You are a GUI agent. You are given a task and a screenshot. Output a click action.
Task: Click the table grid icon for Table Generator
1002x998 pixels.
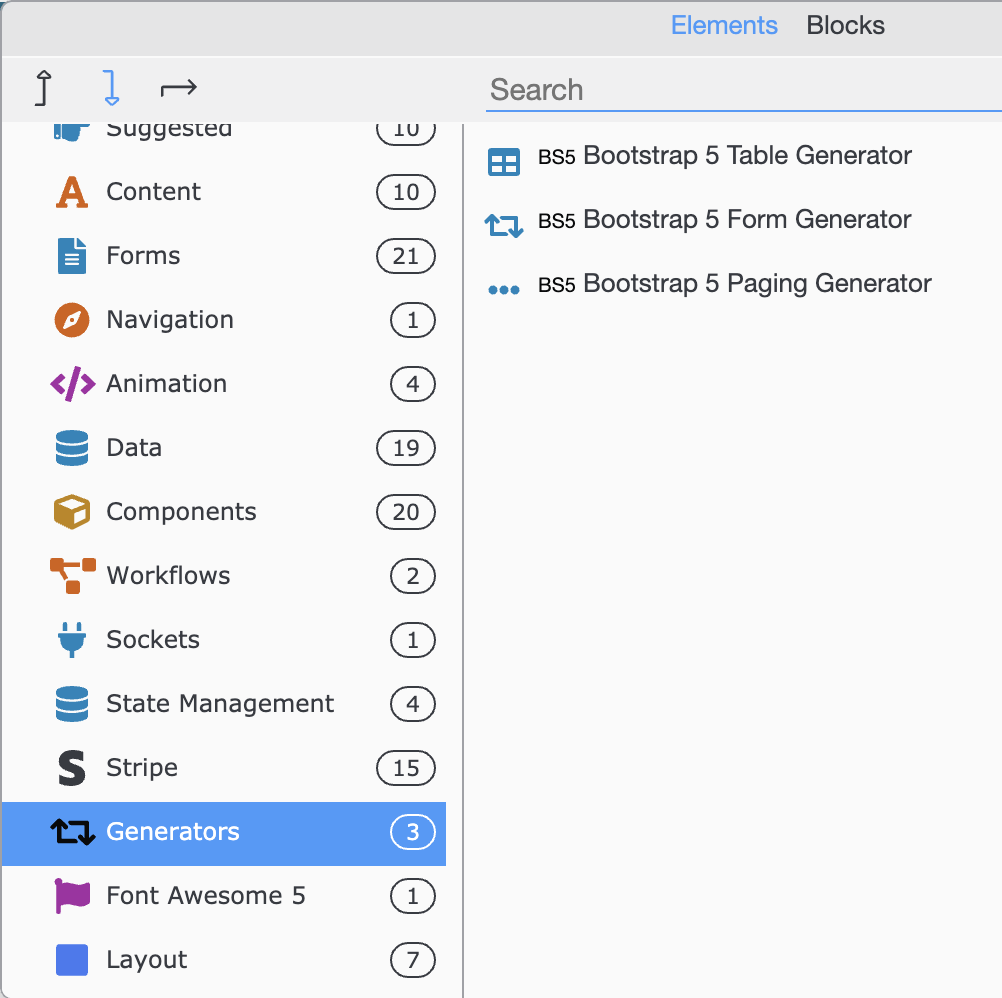tap(504, 162)
